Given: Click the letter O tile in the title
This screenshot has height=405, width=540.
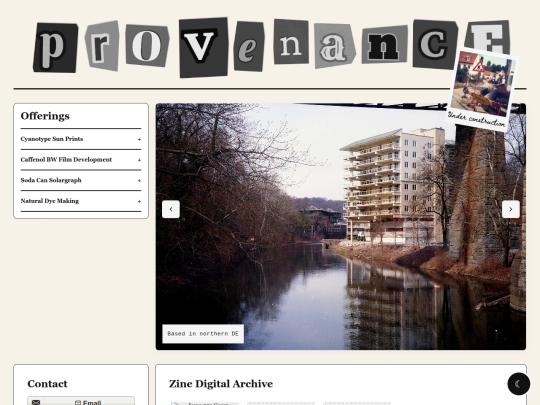Looking at the screenshot, I should pyautogui.click(x=147, y=45).
